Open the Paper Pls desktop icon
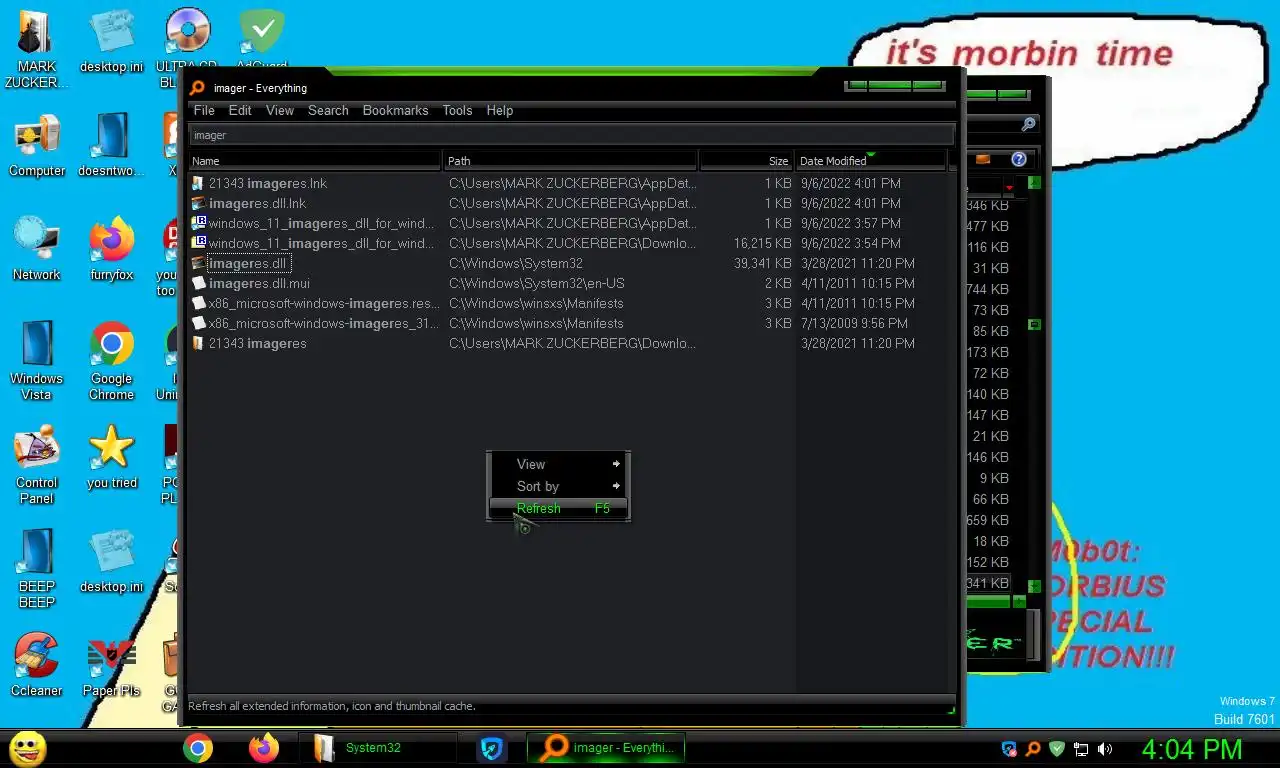 111,665
